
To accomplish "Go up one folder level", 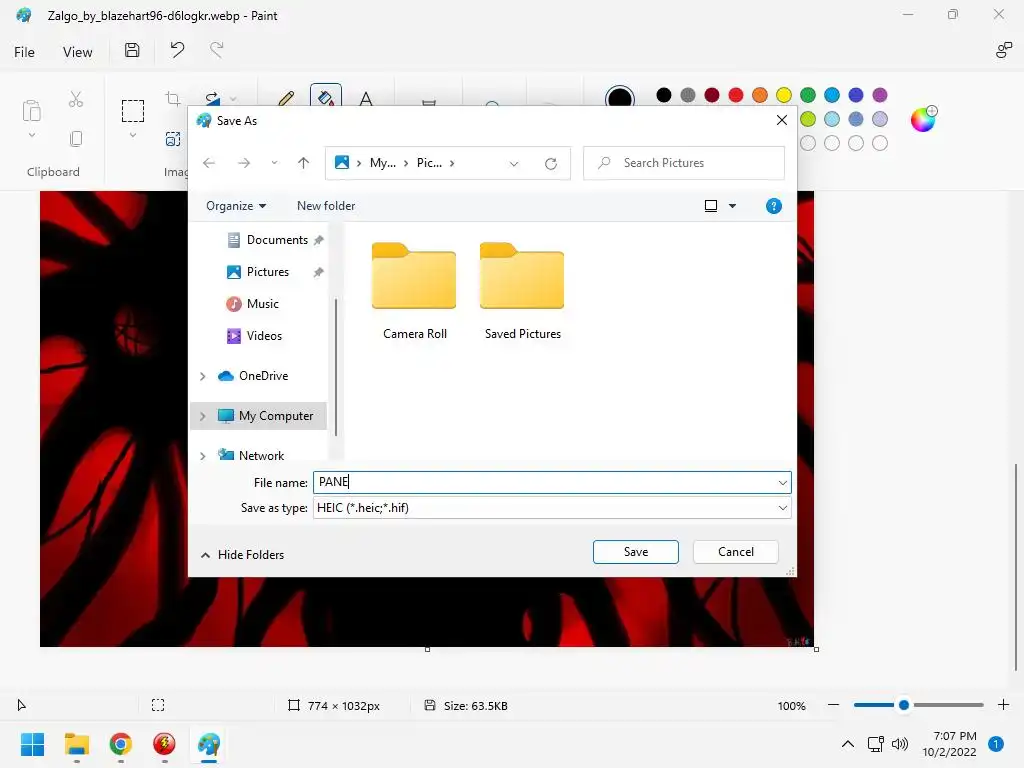I will (303, 163).
